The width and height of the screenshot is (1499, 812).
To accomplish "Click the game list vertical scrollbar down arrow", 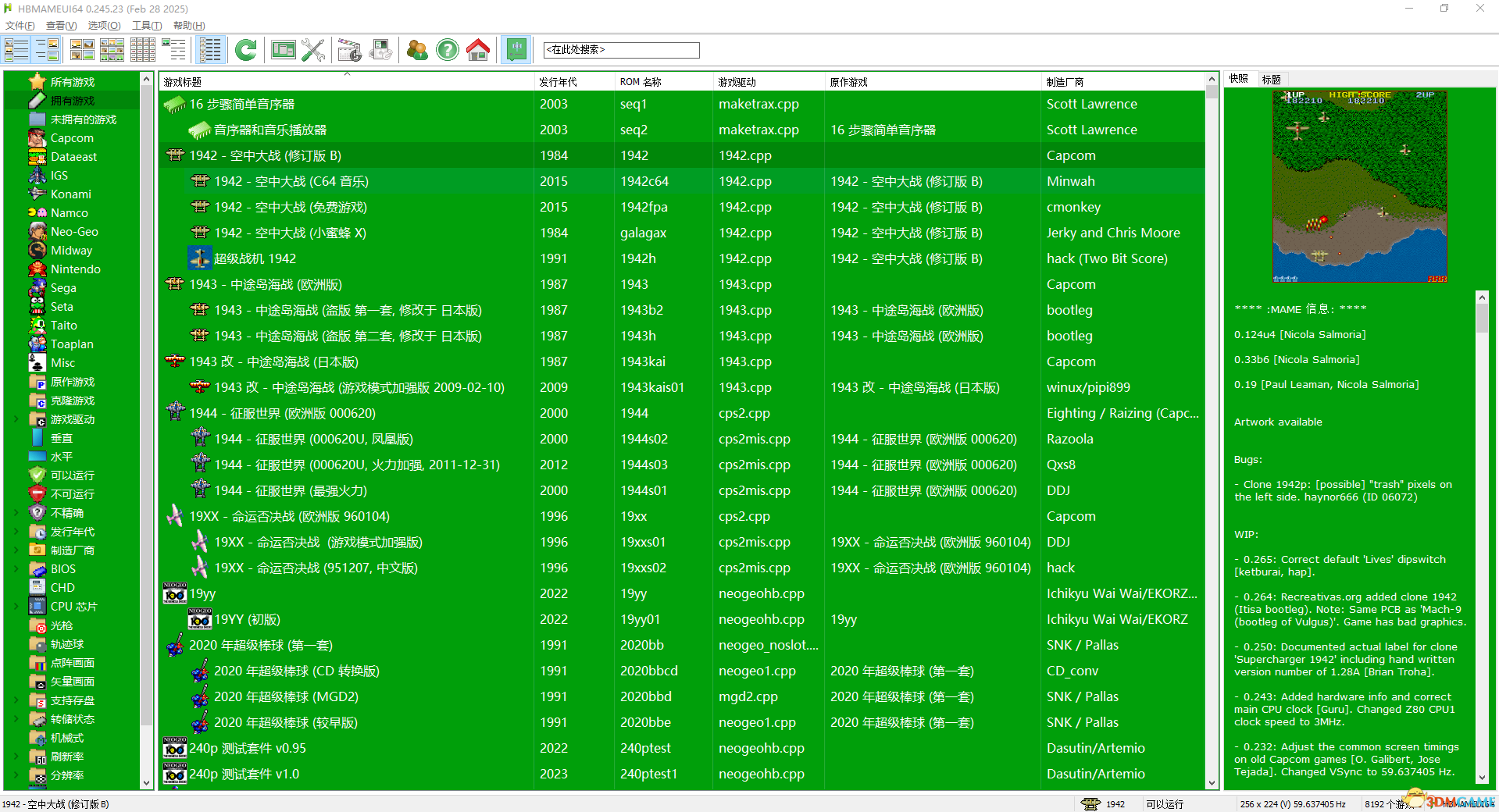I will [1212, 783].
